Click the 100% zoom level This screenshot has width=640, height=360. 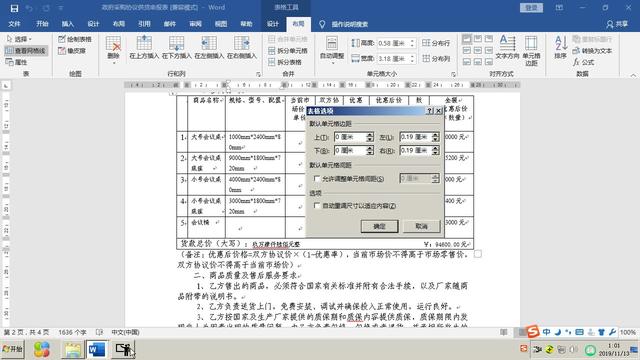(627, 333)
